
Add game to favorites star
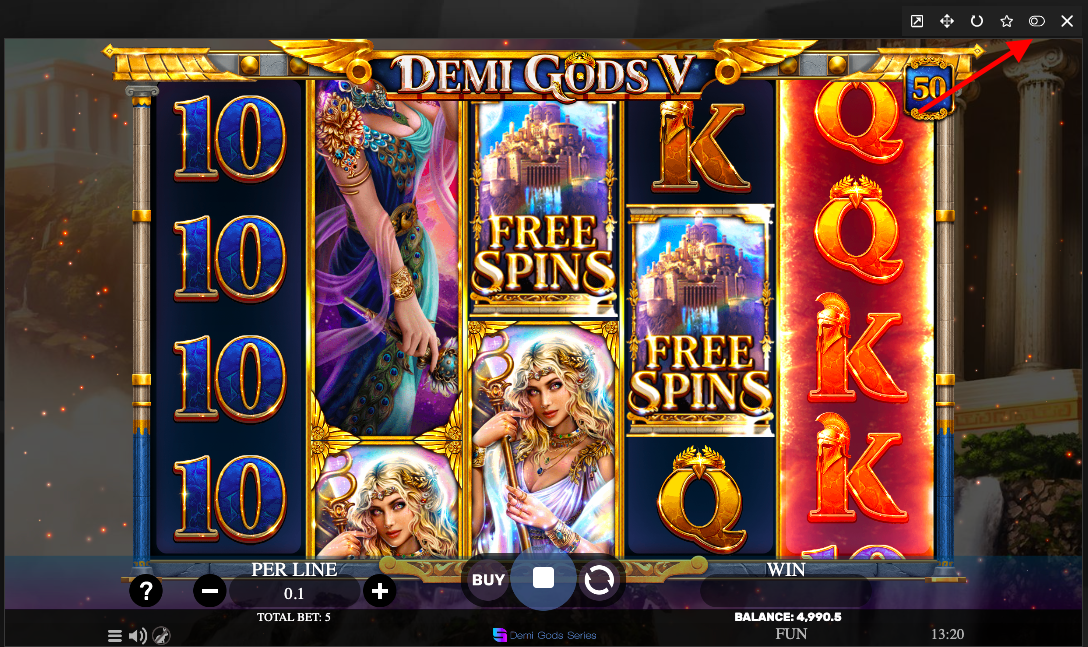1006,21
